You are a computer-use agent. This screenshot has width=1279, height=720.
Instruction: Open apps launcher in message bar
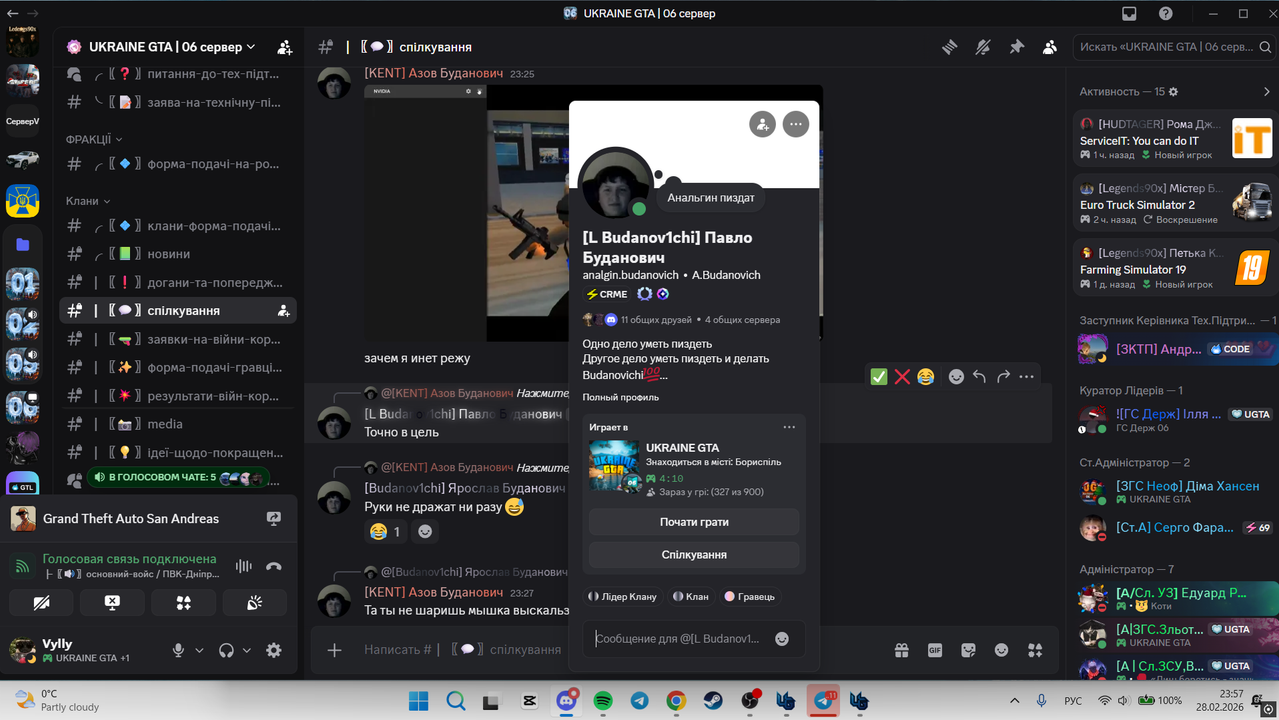pyautogui.click(x=1035, y=650)
